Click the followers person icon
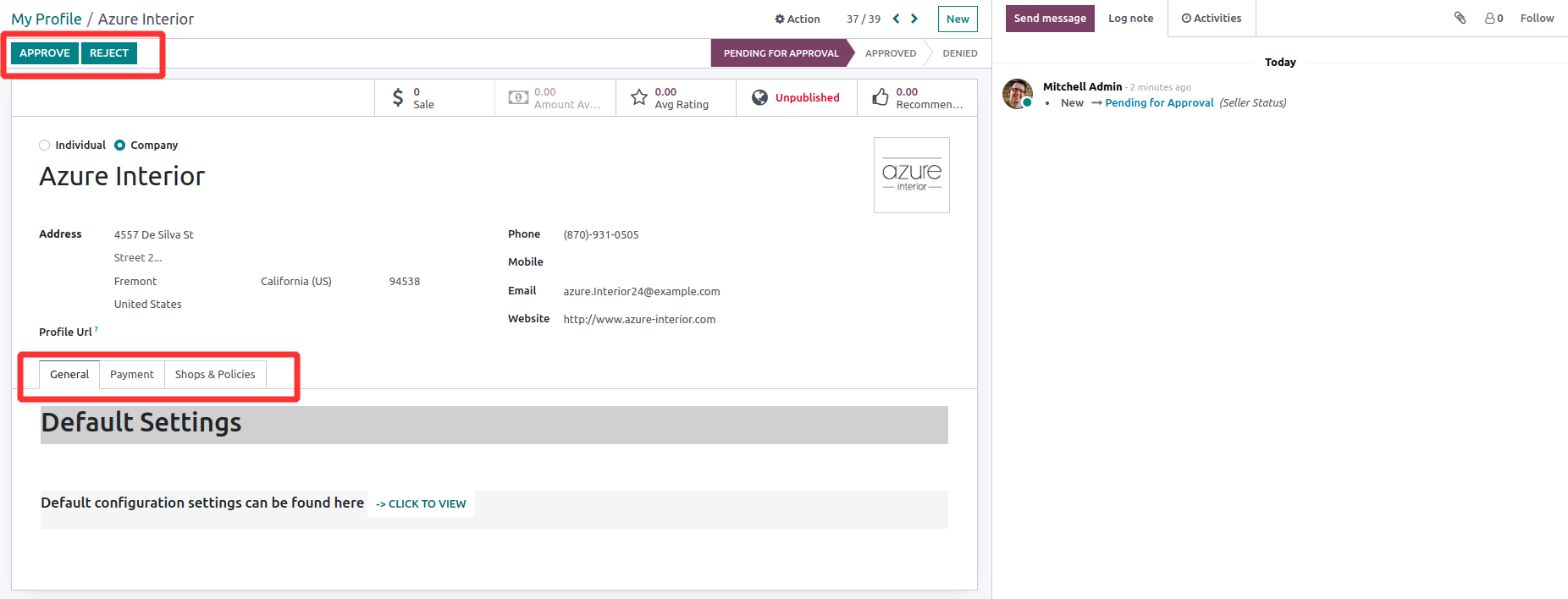Screen dimensions: 1568x599 [x=1490, y=18]
